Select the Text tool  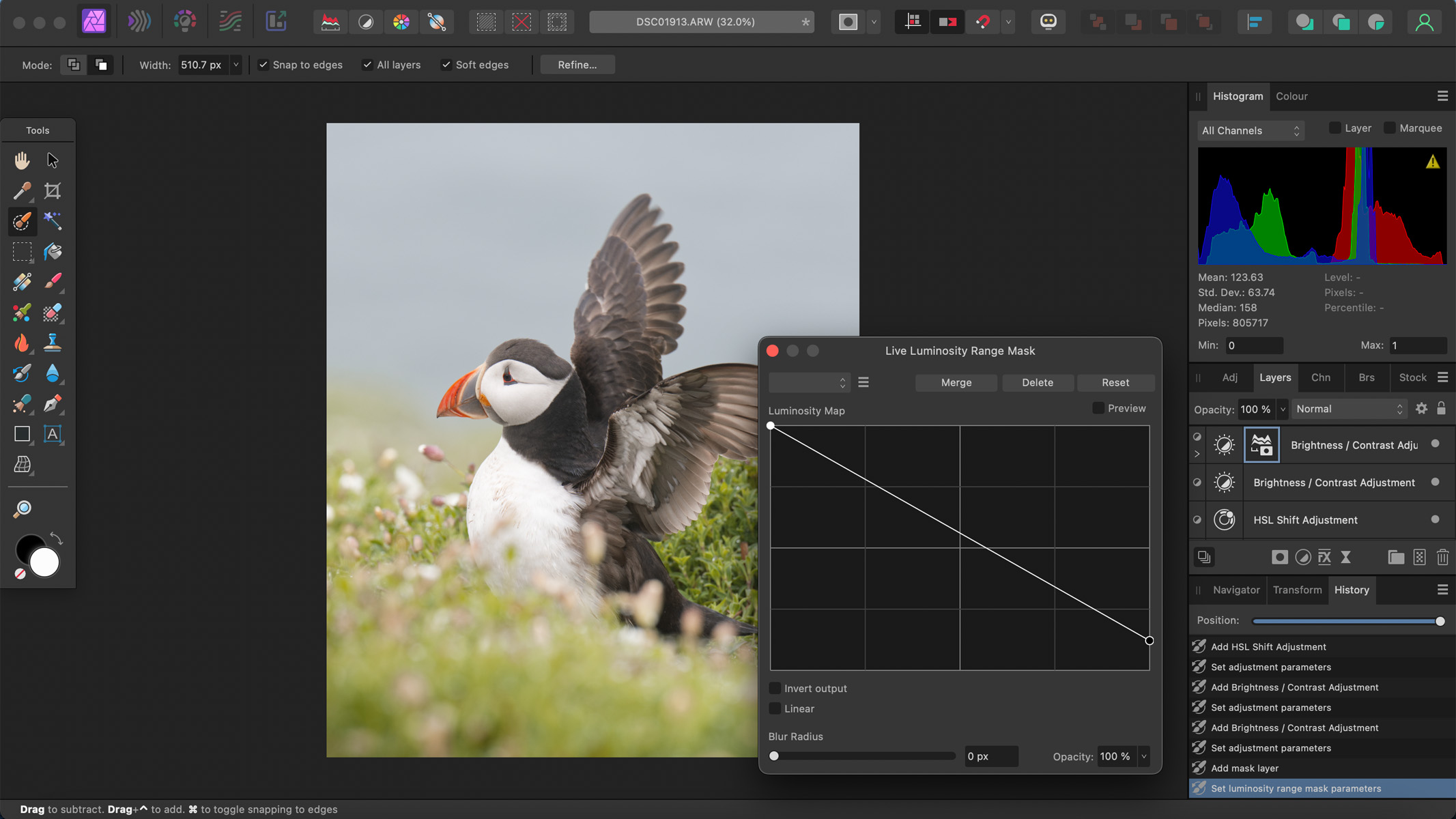[53, 434]
